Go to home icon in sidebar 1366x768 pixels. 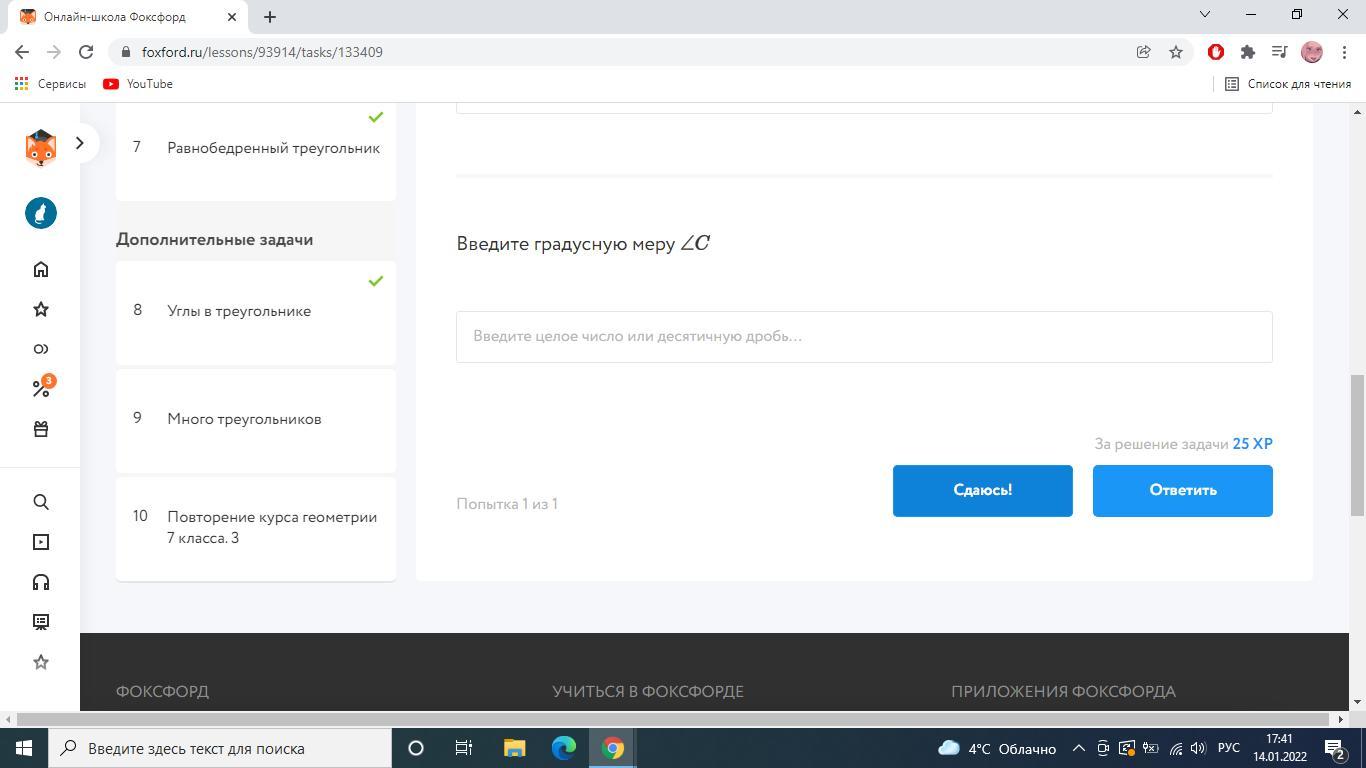(x=41, y=269)
